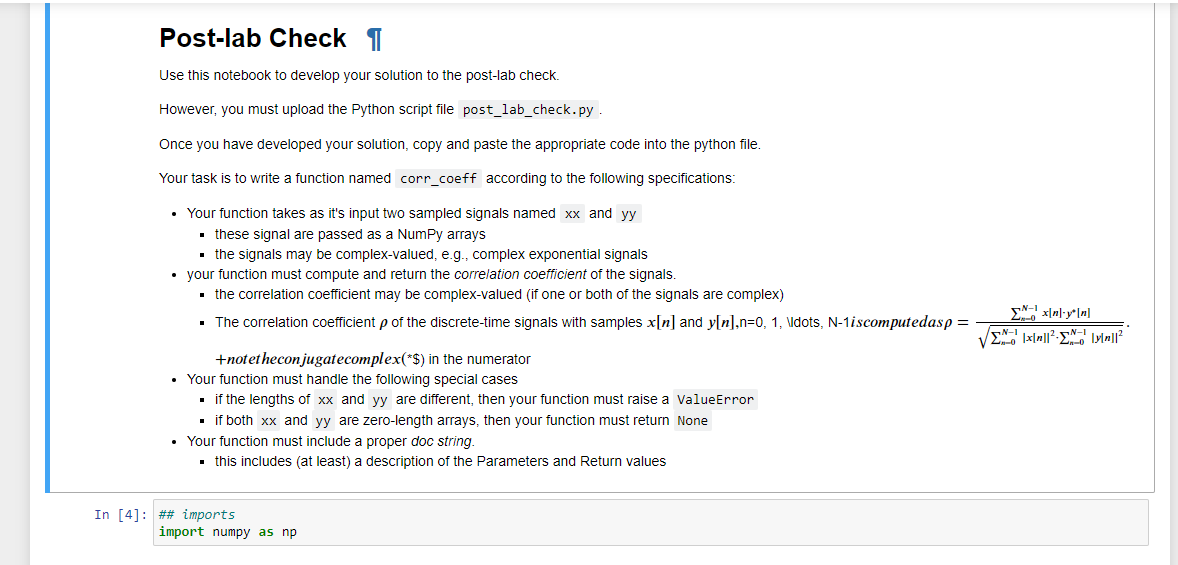The image size is (1178, 565).
Task: Click the 'passed as a NumPy arrays' sub-bullet
Action: (350, 234)
